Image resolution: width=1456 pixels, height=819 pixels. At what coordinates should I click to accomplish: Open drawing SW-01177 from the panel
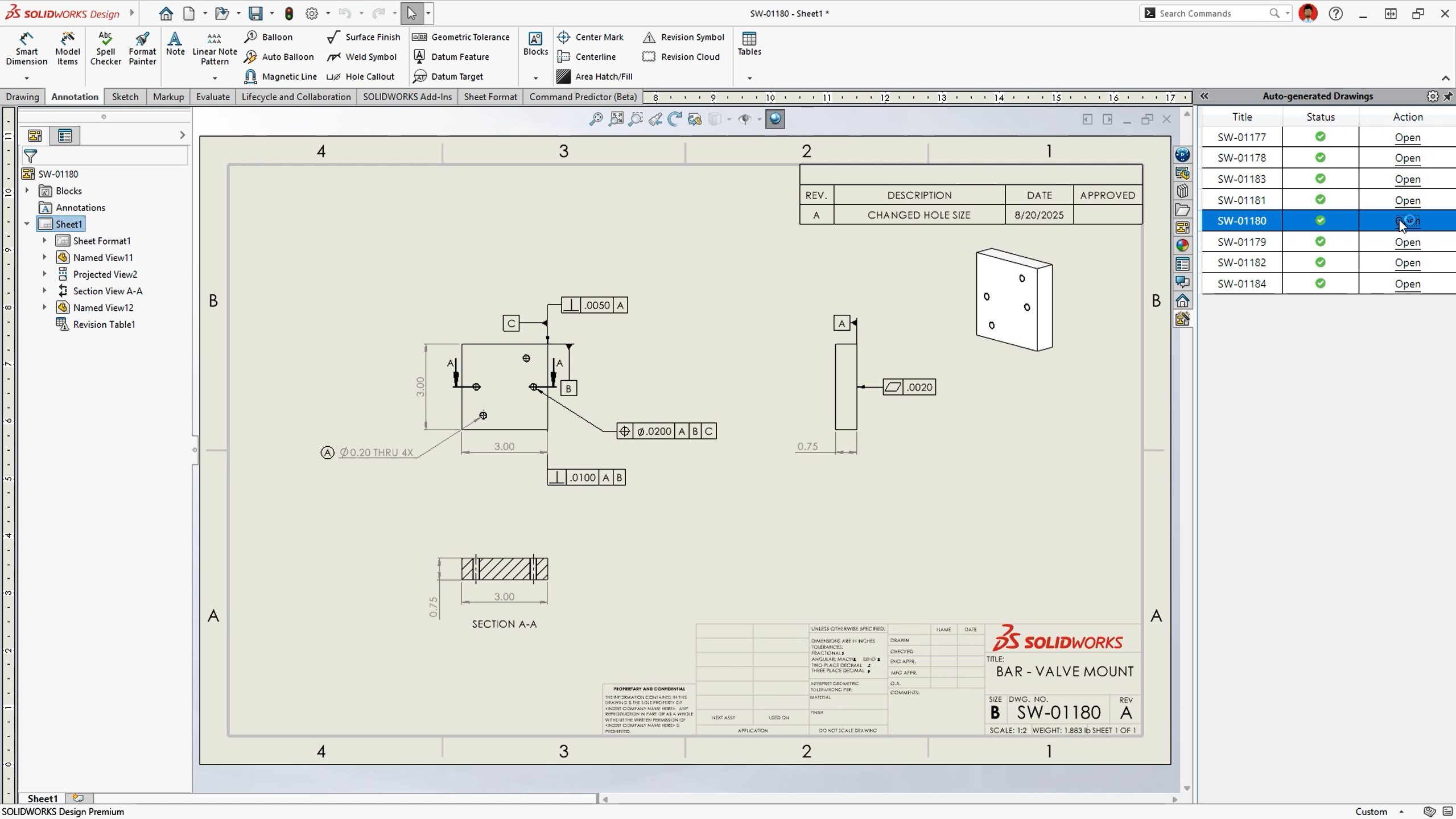pos(1406,137)
